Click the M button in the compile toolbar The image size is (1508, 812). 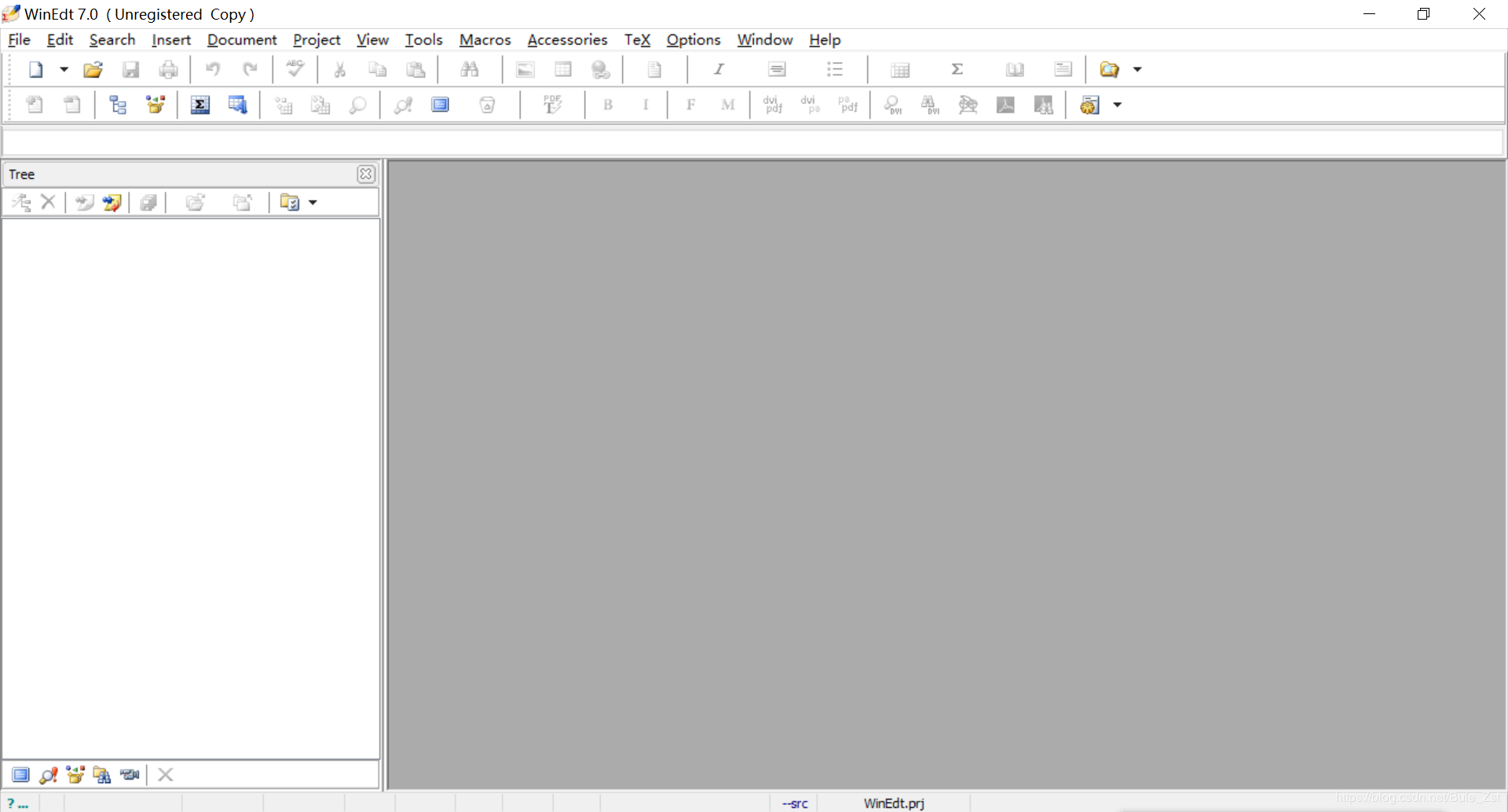coord(728,105)
